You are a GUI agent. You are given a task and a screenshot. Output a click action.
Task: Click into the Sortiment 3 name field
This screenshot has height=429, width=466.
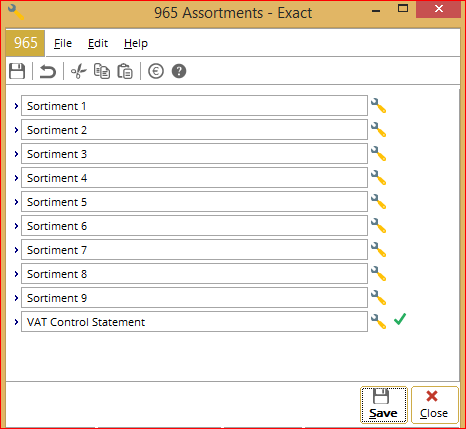194,154
